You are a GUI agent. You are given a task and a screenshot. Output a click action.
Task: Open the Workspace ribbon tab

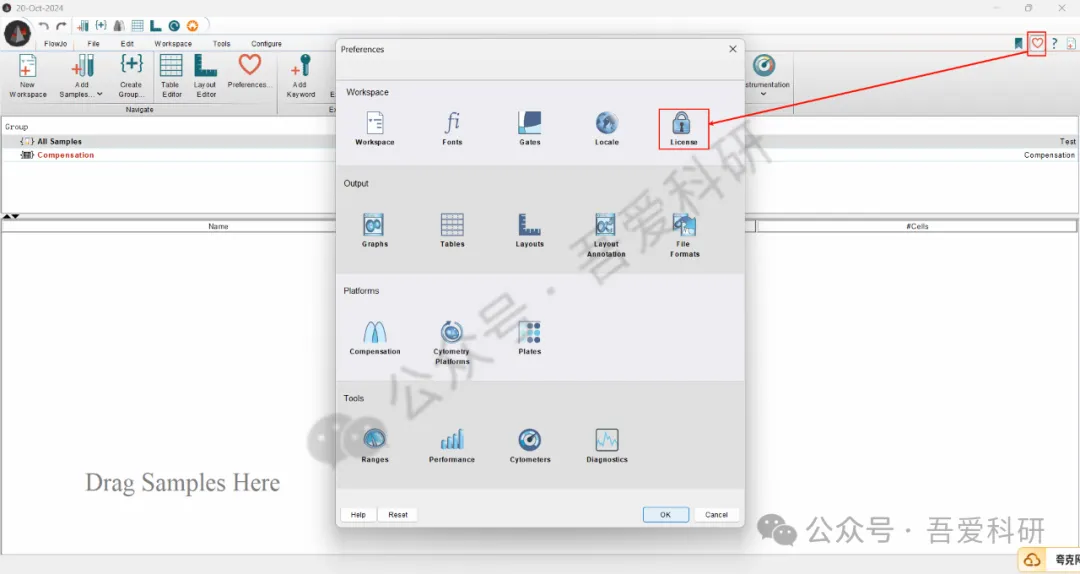pos(173,43)
